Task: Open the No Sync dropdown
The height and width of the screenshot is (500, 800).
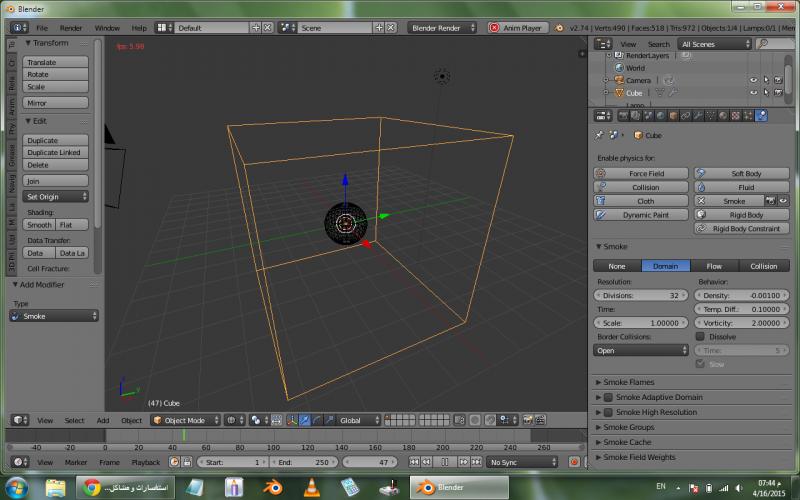Action: click(522, 462)
